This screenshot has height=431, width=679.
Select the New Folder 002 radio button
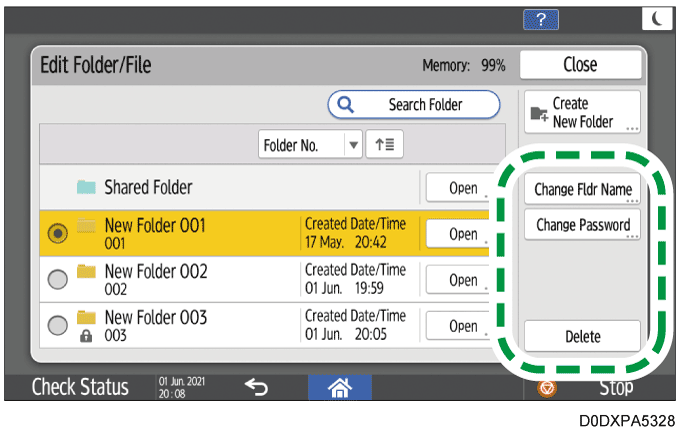(x=56, y=281)
